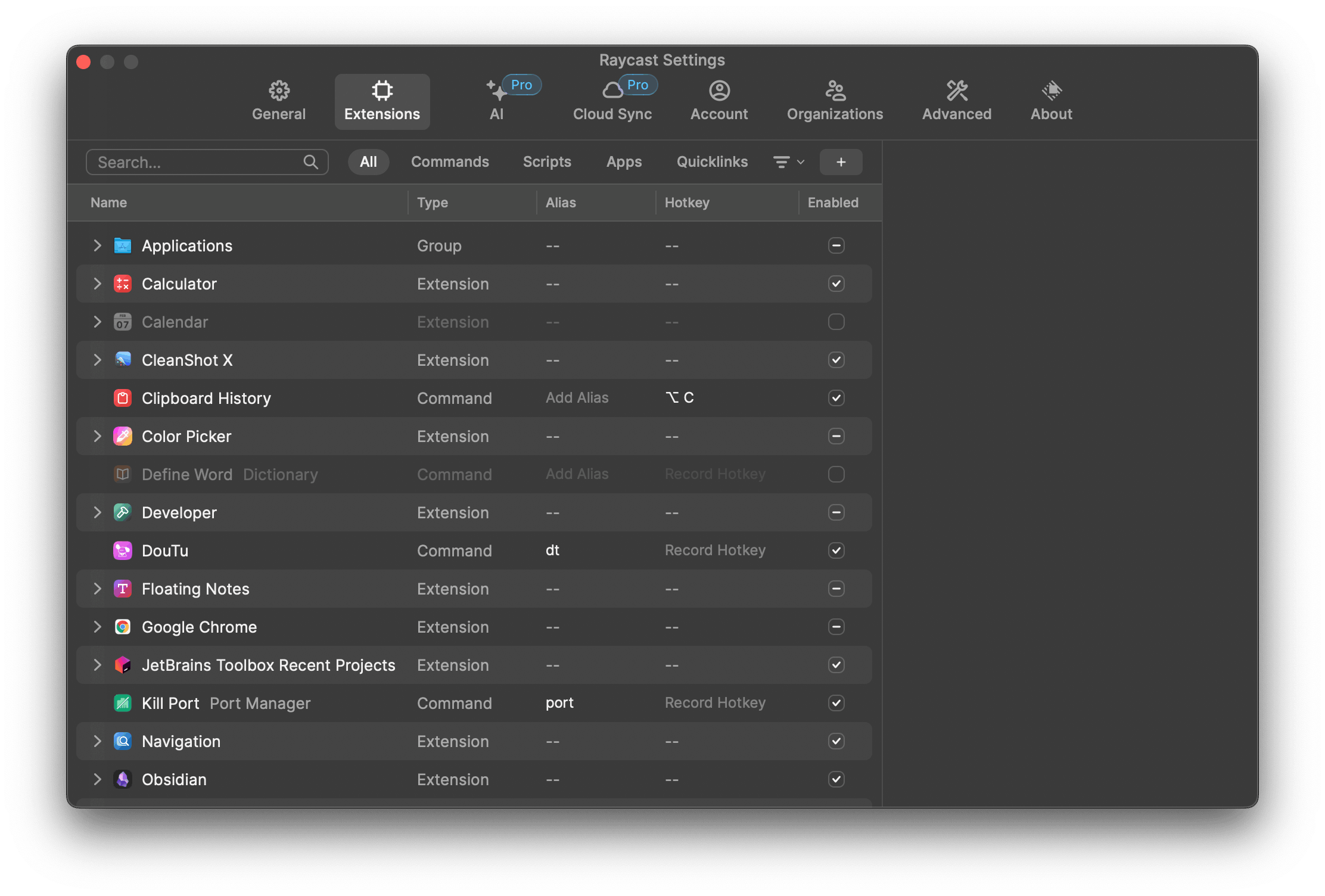Expand the Floating Notes extension
This screenshot has width=1325, height=896.
pos(97,589)
